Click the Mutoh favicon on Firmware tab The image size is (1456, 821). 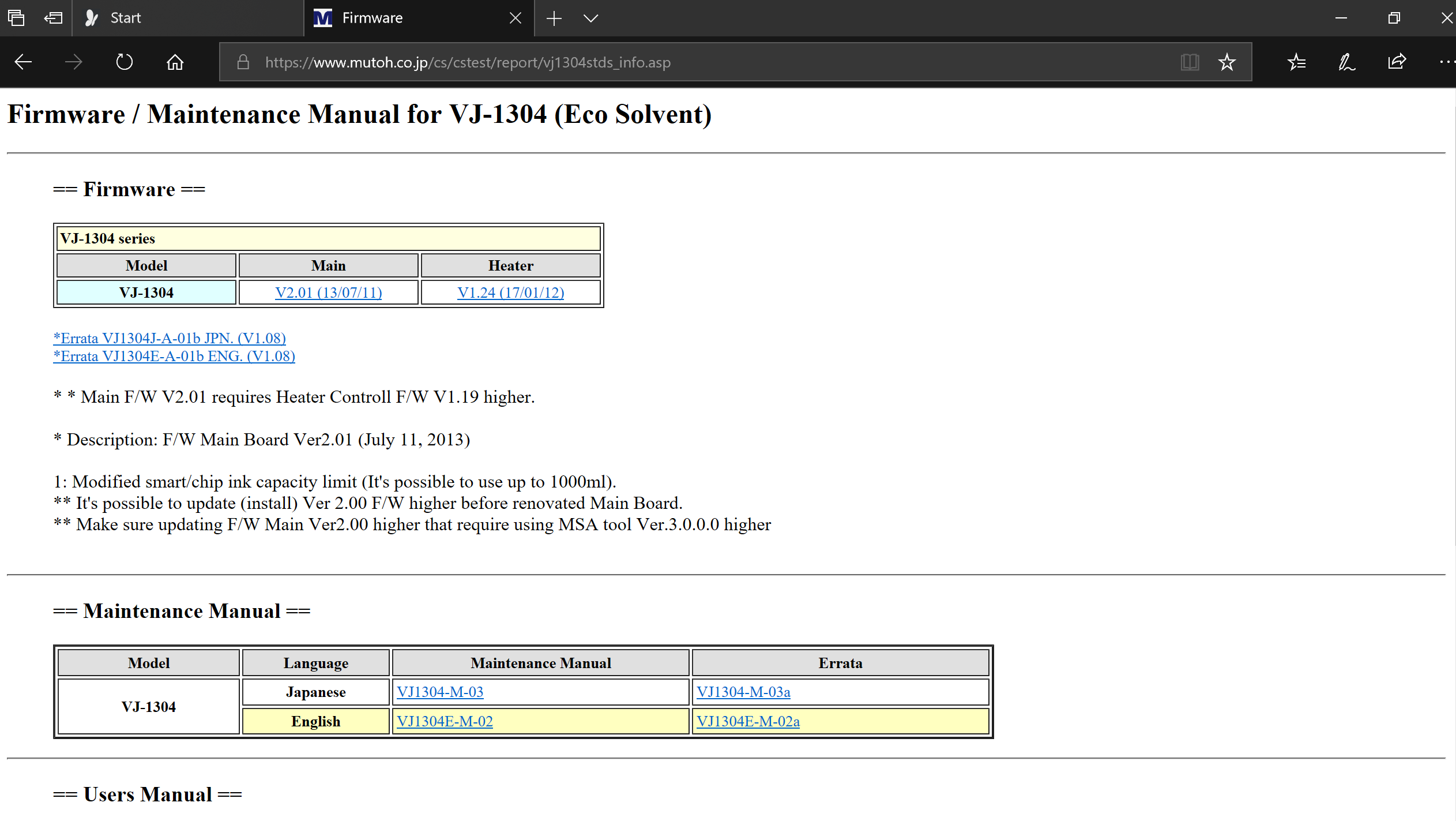pyautogui.click(x=323, y=18)
